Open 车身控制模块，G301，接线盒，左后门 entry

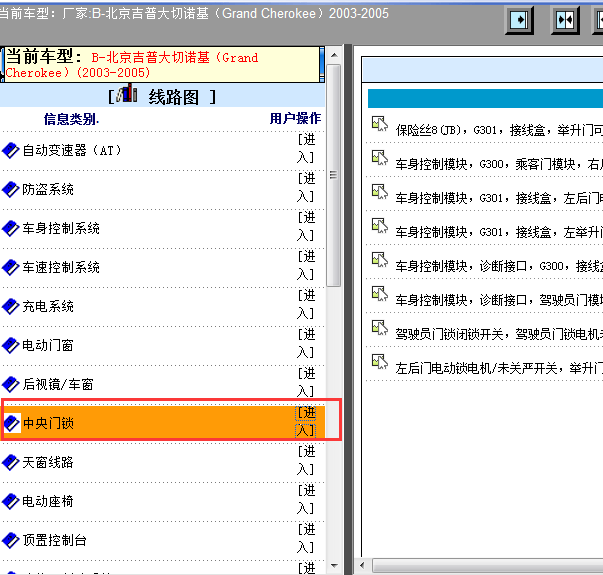pyautogui.click(x=499, y=198)
